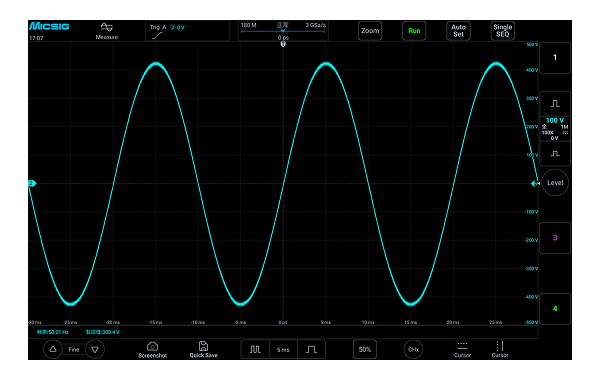Take a capture with the Screenshot icon

(153, 350)
